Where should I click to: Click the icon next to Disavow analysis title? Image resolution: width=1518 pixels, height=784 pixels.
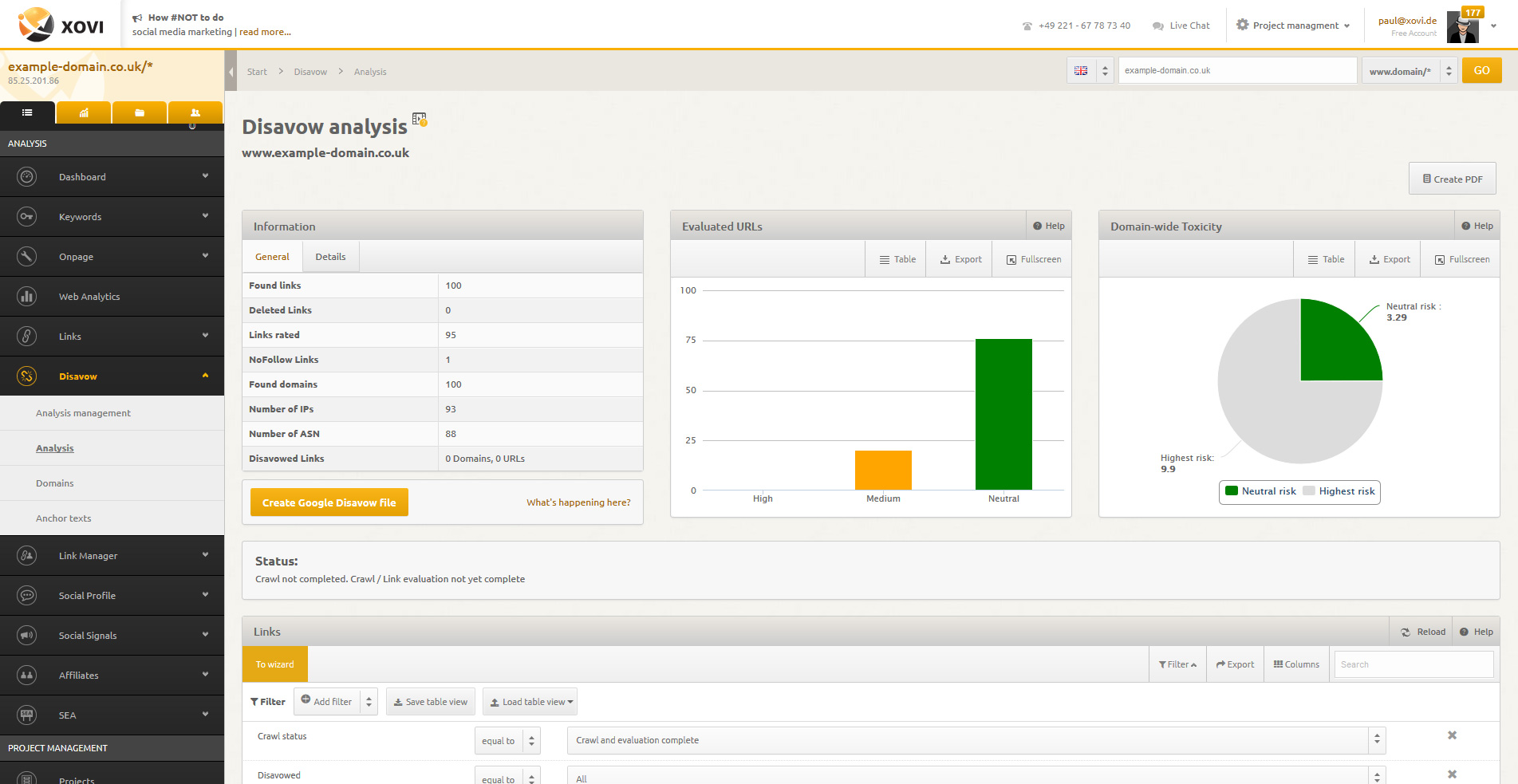pos(420,120)
